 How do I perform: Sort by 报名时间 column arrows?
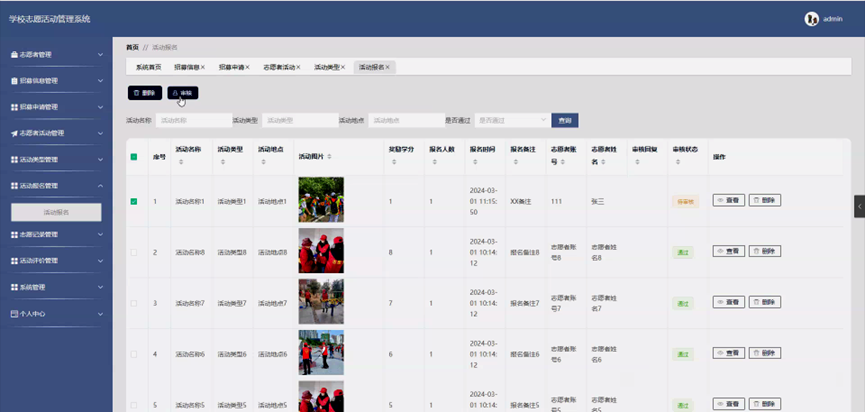tap(475, 162)
